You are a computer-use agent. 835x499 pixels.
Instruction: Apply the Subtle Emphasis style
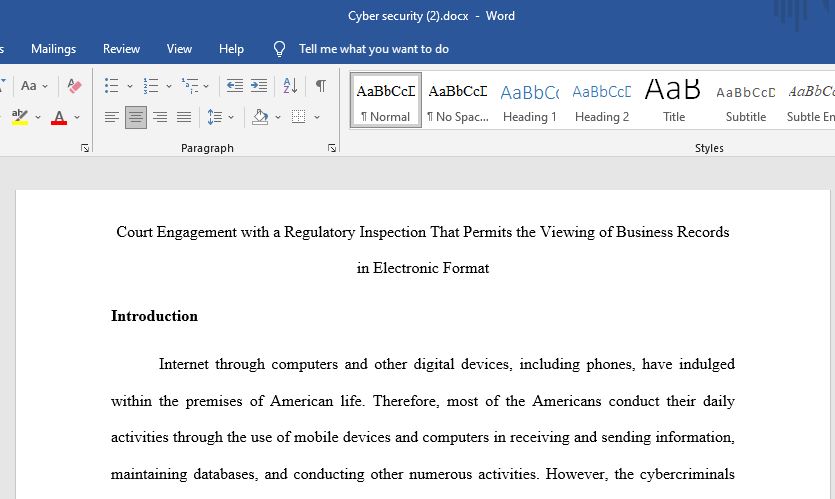point(809,100)
